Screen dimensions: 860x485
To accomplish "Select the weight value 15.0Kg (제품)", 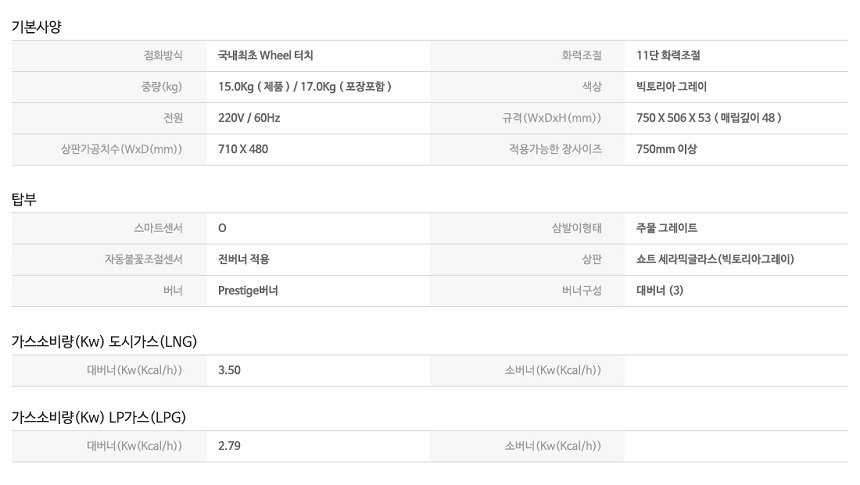I will [253, 87].
